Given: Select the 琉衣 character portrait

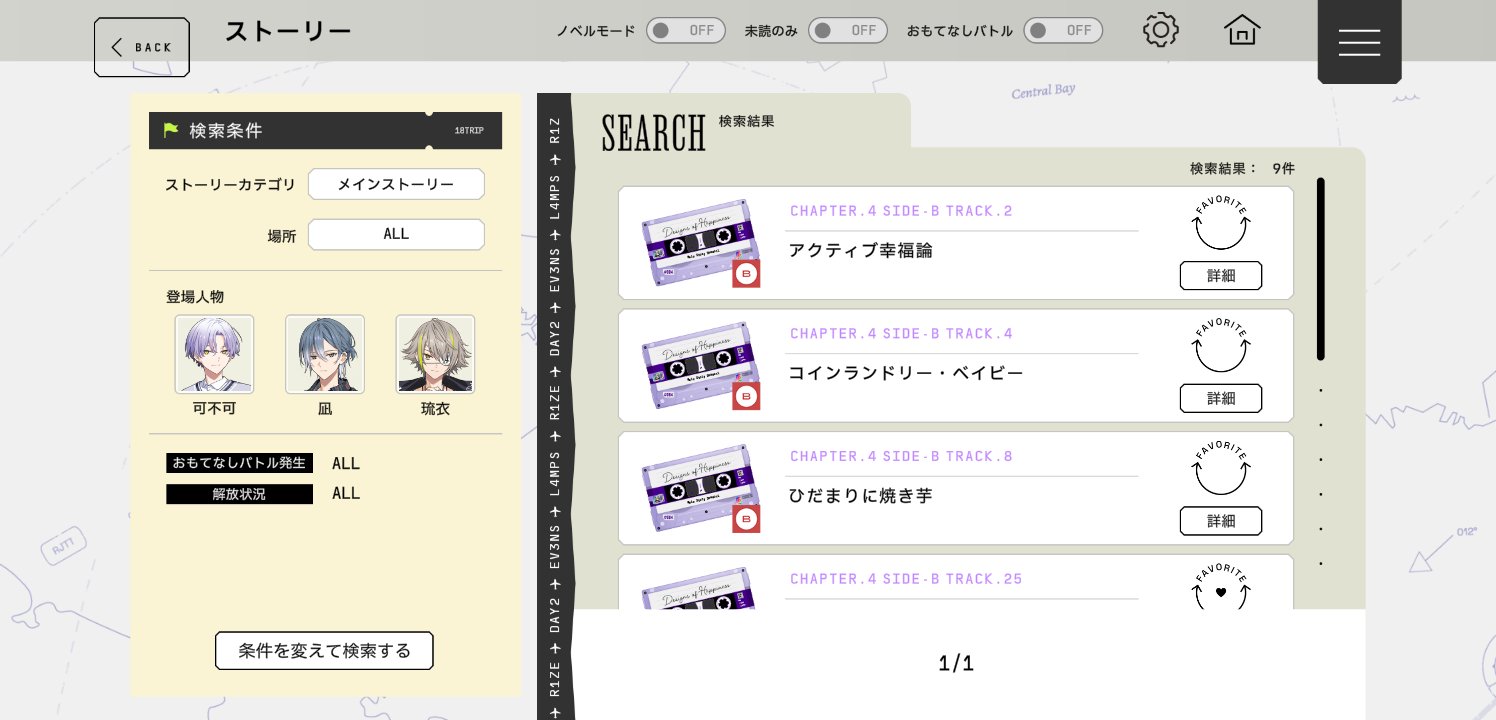Looking at the screenshot, I should (x=435, y=354).
